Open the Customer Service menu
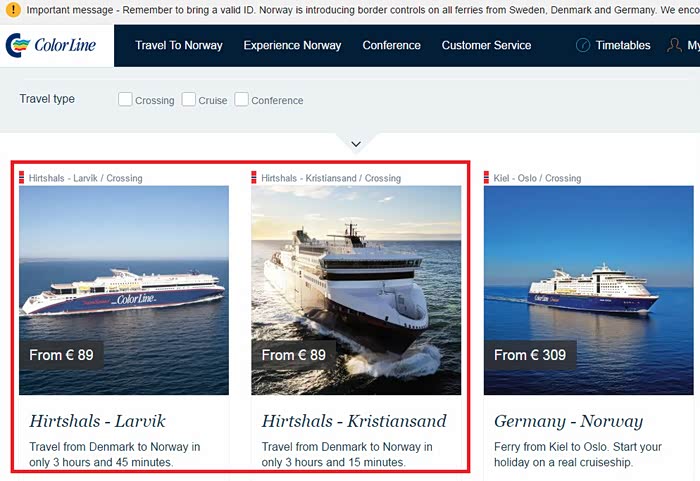 (486, 46)
